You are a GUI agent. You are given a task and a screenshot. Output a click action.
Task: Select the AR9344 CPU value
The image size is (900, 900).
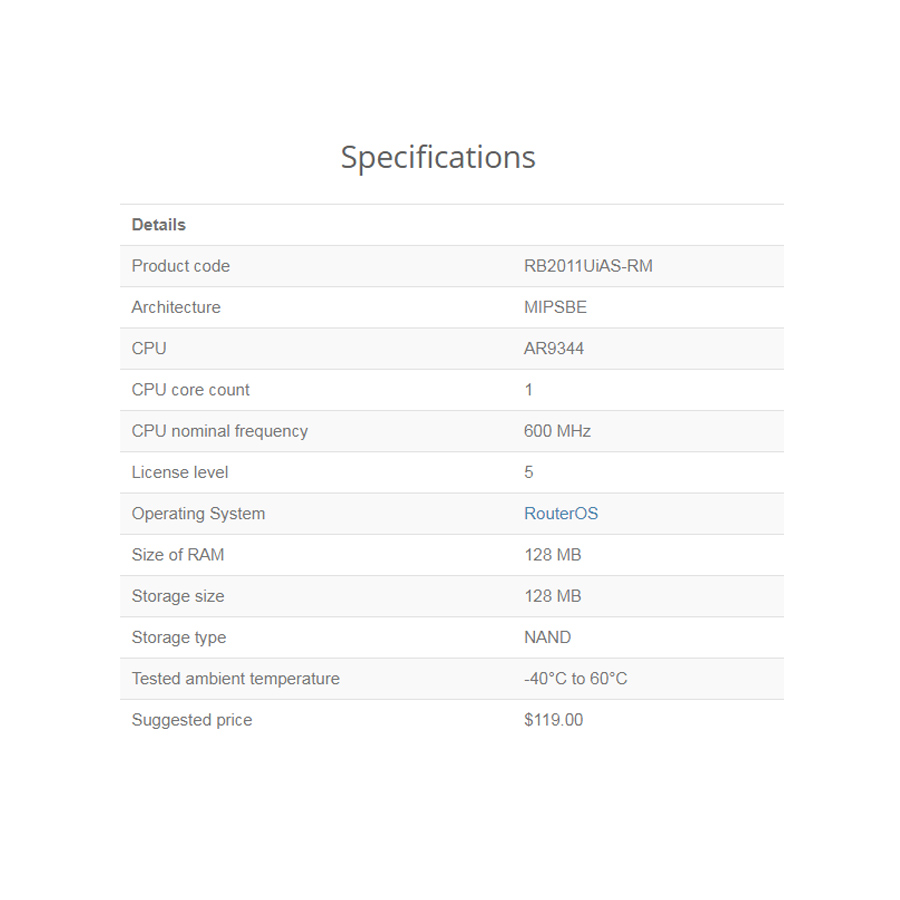[x=554, y=349]
